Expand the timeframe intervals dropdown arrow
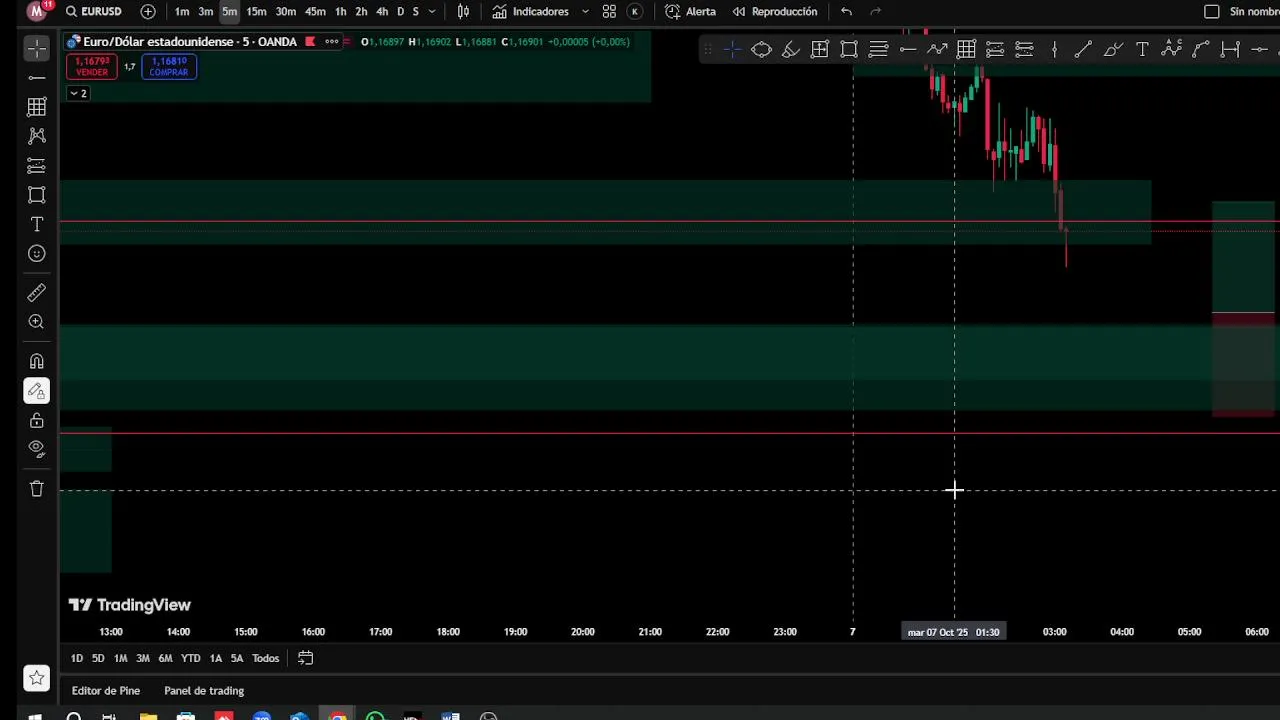This screenshot has width=1280, height=720. pyautogui.click(x=432, y=12)
